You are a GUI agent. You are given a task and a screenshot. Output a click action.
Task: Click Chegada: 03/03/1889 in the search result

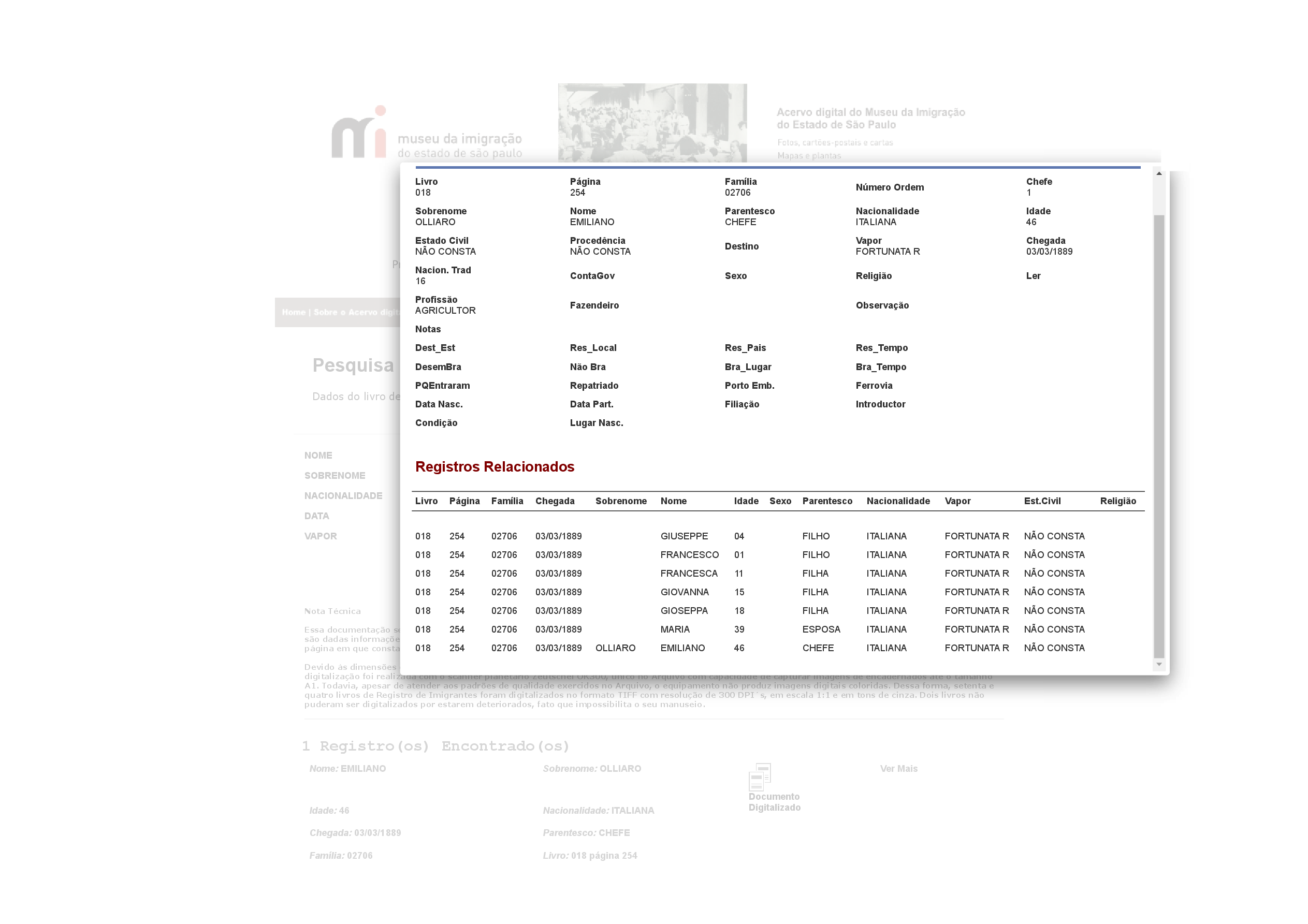tap(355, 833)
